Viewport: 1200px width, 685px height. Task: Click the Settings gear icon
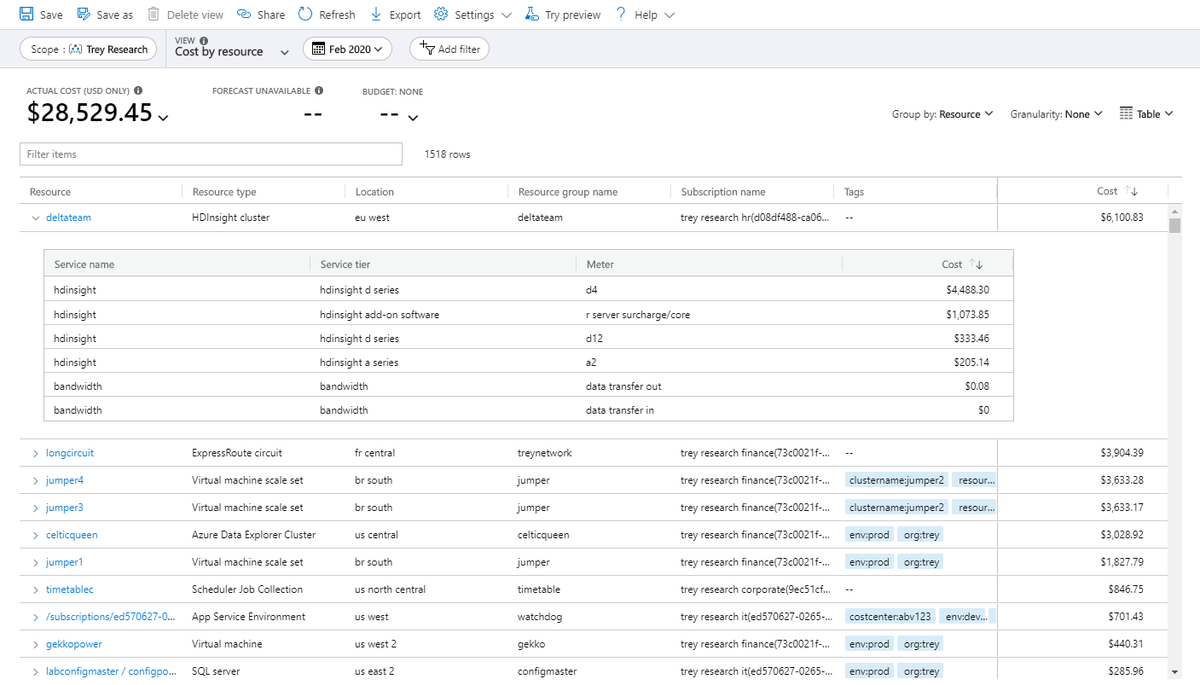pyautogui.click(x=440, y=15)
